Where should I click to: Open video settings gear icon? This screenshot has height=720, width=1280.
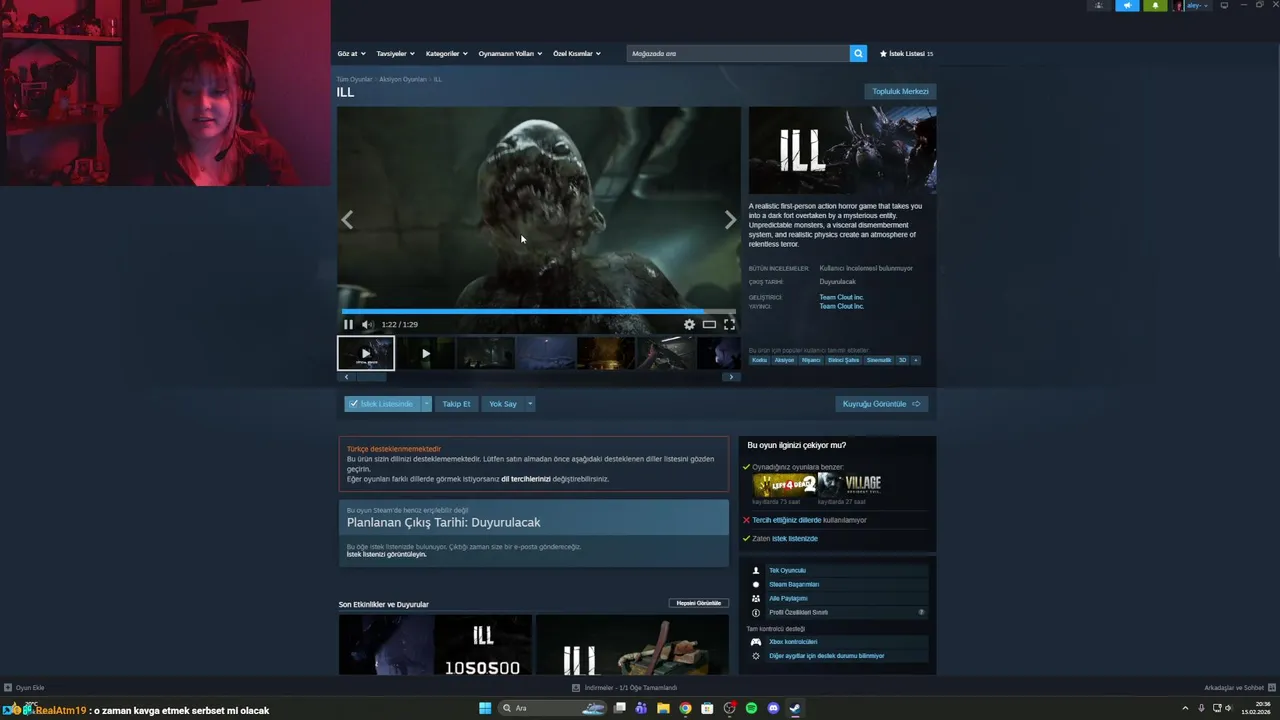coord(689,324)
